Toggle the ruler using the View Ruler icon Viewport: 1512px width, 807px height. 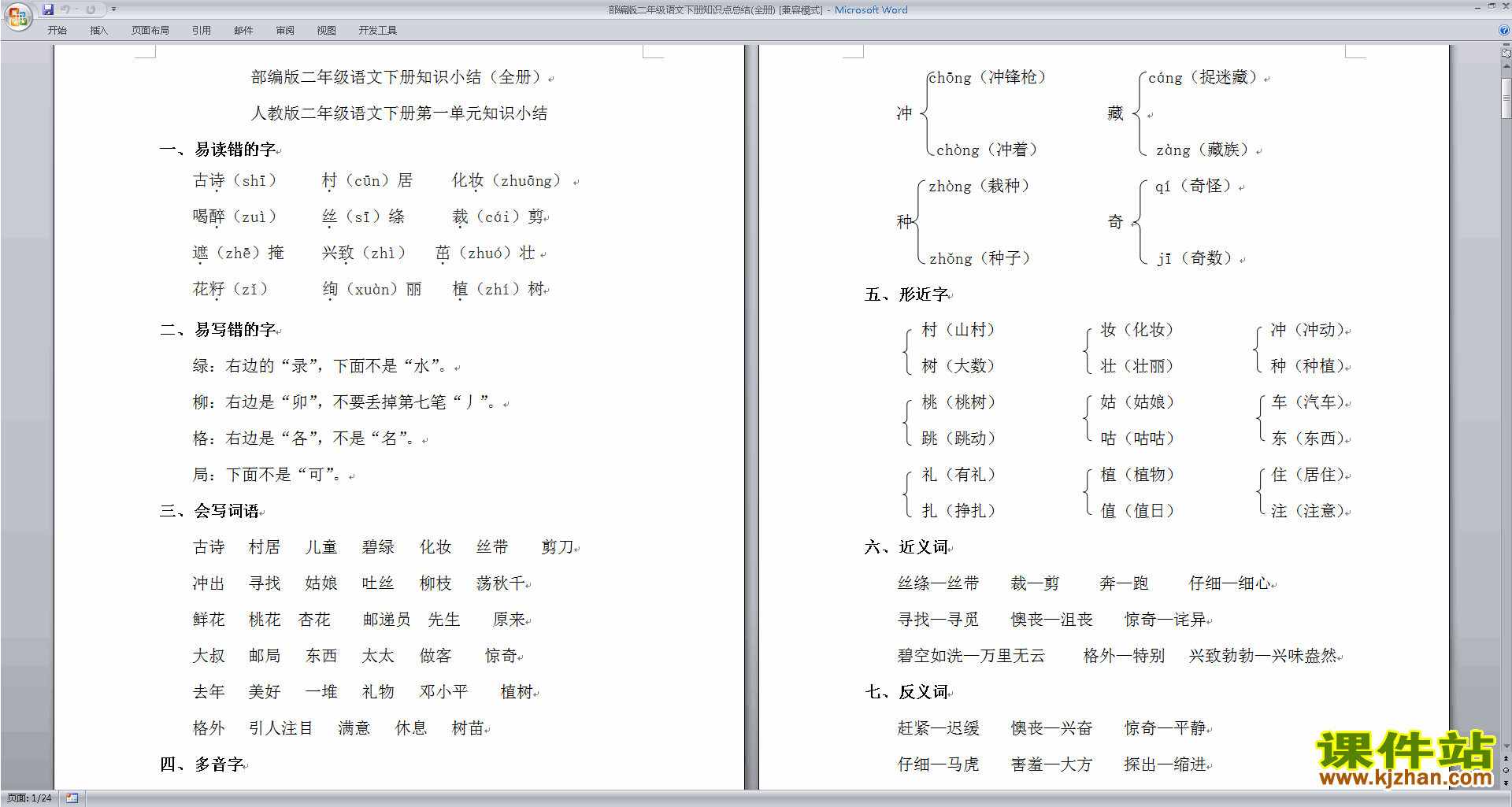pyautogui.click(x=1506, y=53)
